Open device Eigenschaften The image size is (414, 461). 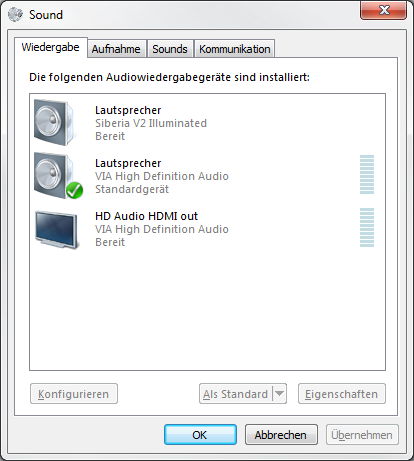click(x=342, y=394)
